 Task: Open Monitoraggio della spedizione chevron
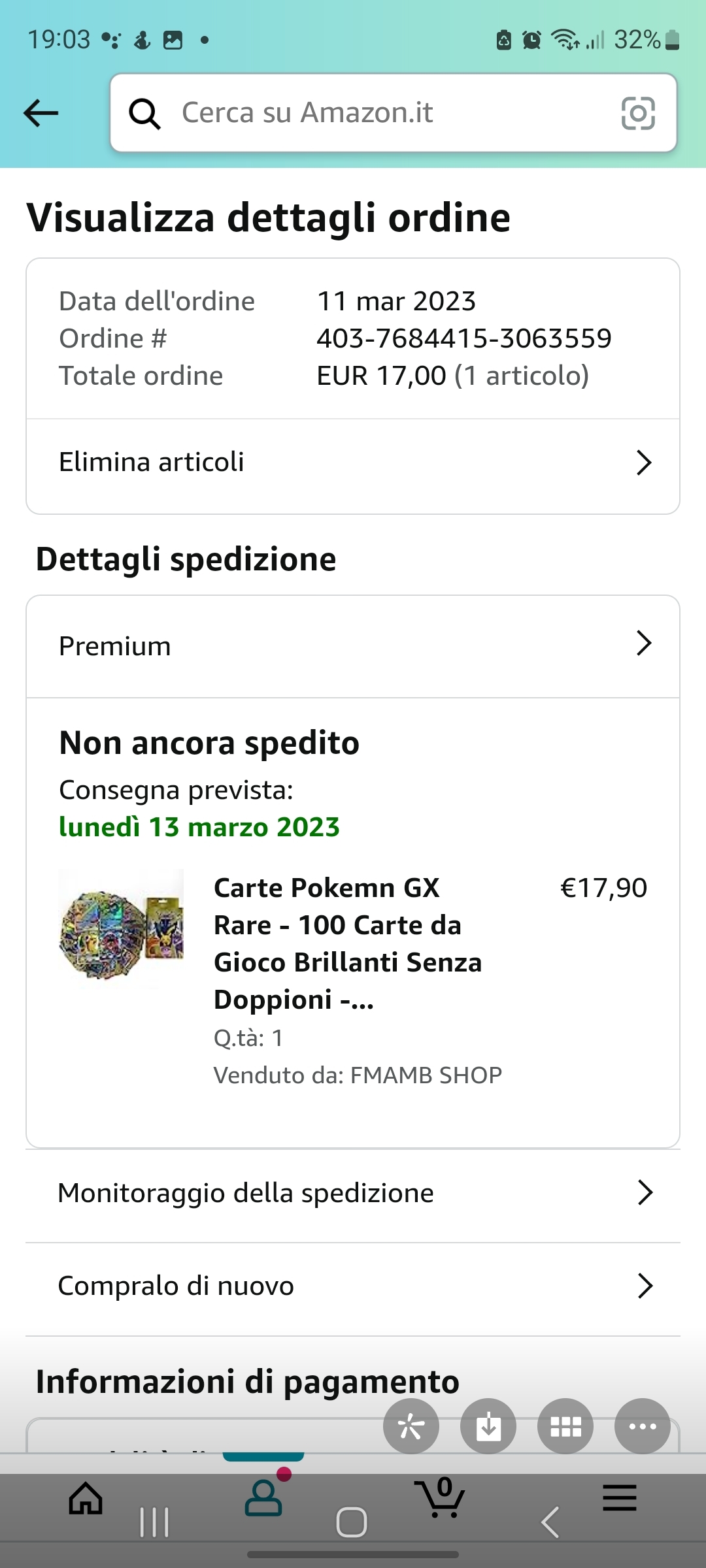645,1193
